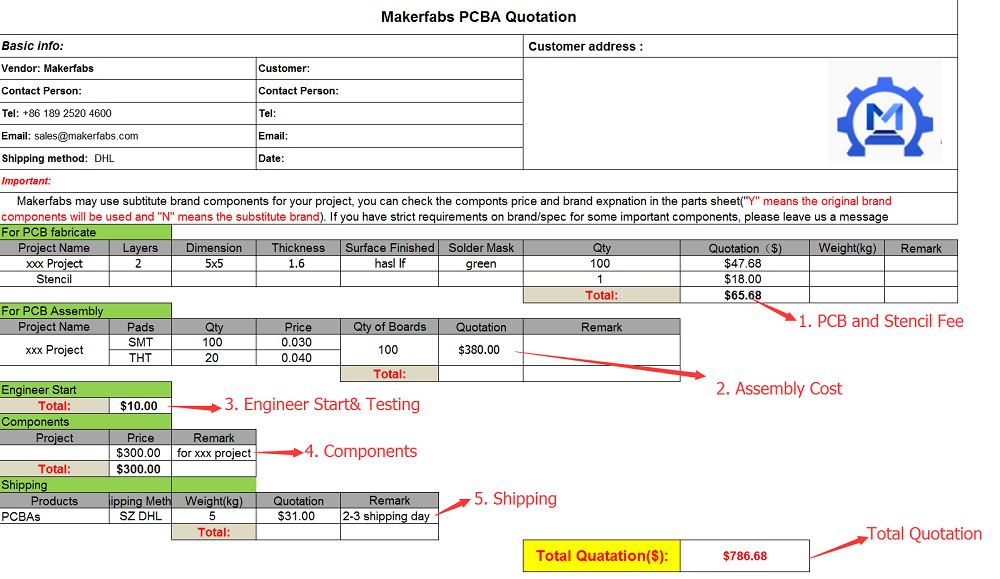Screen dimensions: 1000x579
Task: Select the 'THT' pads cell
Action: point(140,358)
